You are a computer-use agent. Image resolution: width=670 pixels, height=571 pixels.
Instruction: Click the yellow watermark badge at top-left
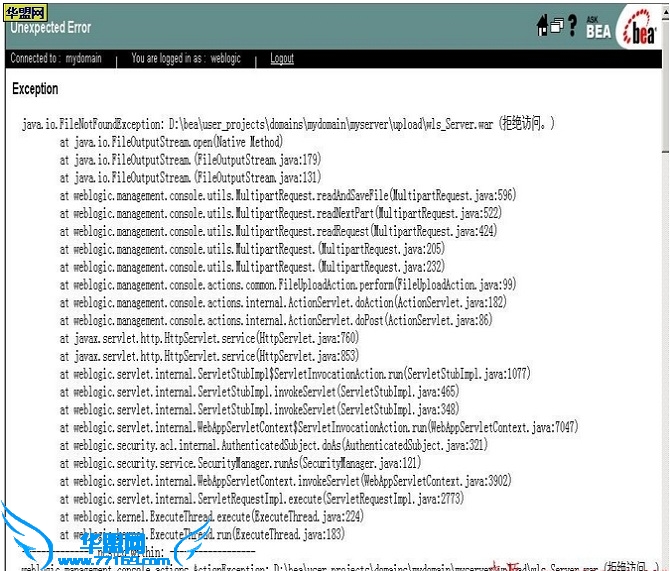(24, 12)
